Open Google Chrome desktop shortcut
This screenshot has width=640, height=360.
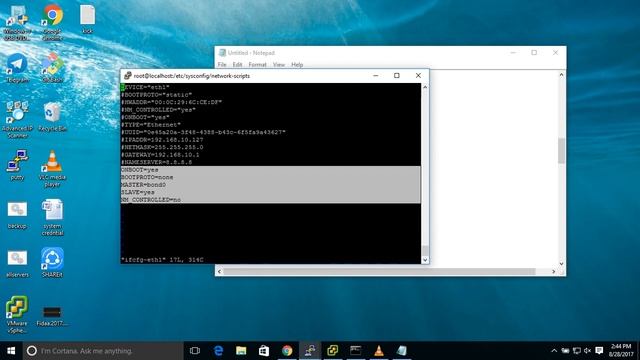pos(52,22)
